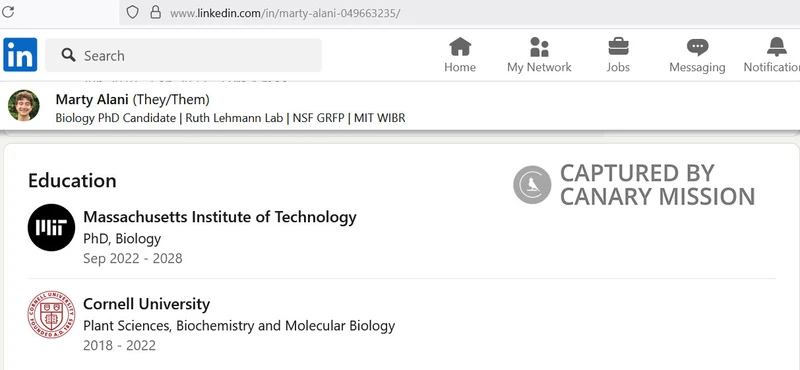Open My Network people icon

[539, 47]
